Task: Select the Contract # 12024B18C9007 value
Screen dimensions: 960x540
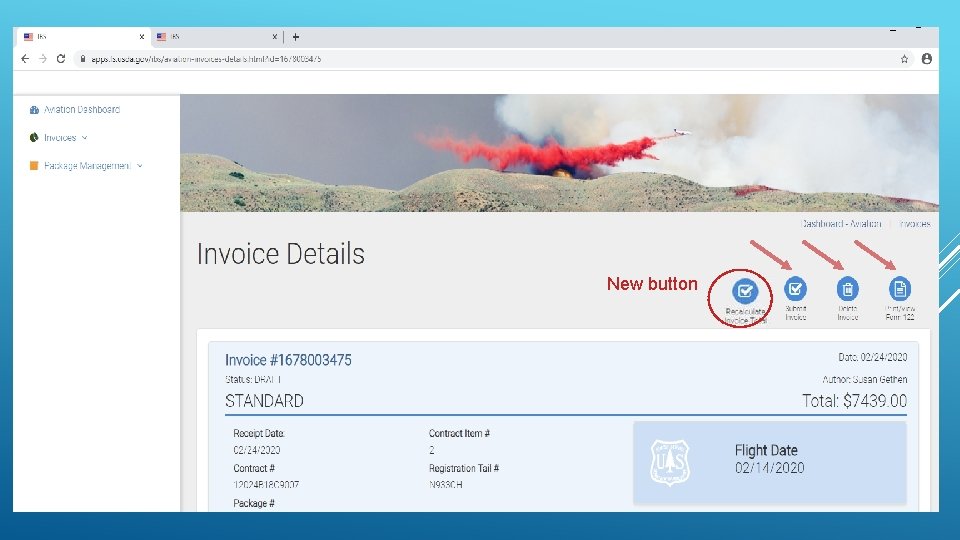Action: click(266, 485)
